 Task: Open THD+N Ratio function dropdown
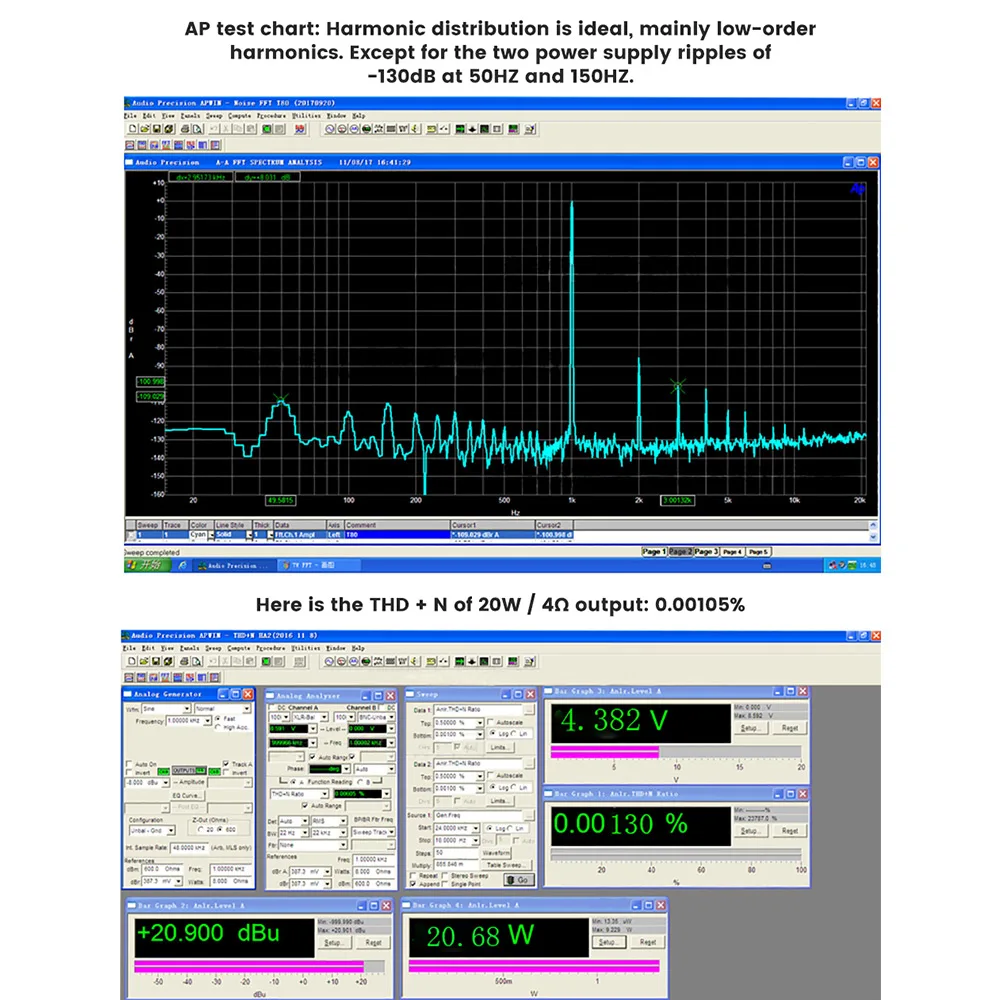point(325,794)
